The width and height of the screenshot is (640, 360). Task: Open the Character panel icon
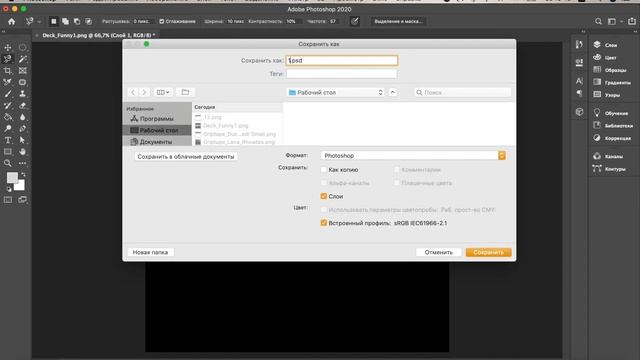pos(579,81)
